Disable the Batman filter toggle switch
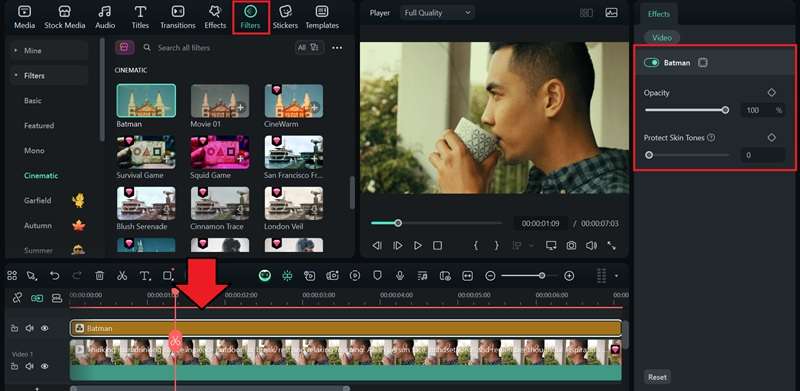The height and width of the screenshot is (391, 800). (x=652, y=62)
